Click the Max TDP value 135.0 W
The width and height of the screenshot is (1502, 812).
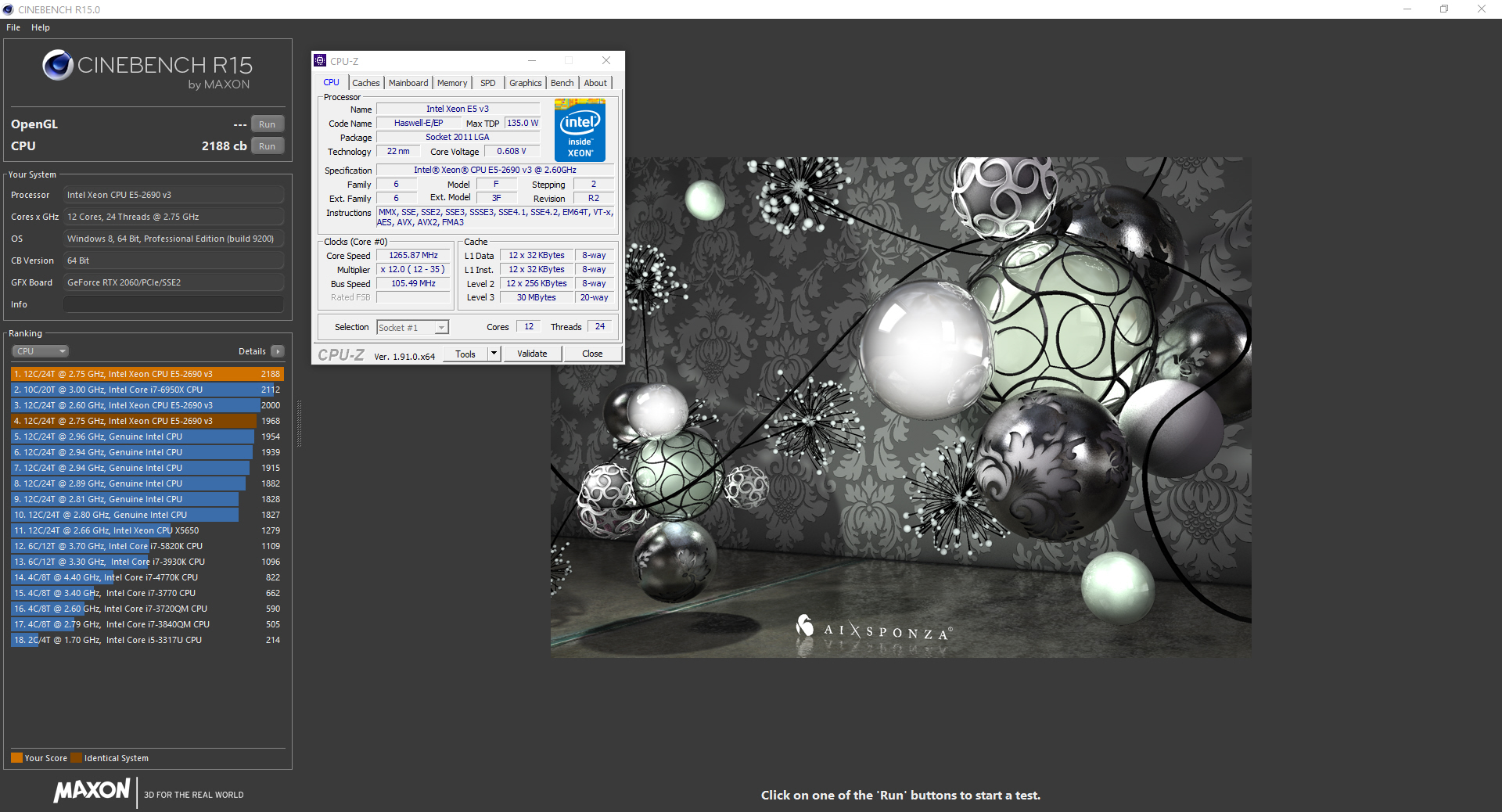(523, 124)
